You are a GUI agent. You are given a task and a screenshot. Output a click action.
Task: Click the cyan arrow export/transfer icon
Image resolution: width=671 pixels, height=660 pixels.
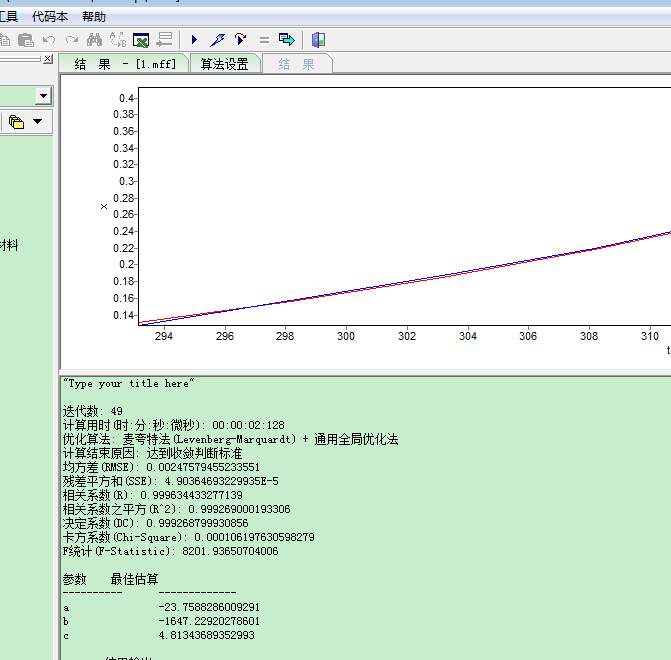click(x=286, y=40)
